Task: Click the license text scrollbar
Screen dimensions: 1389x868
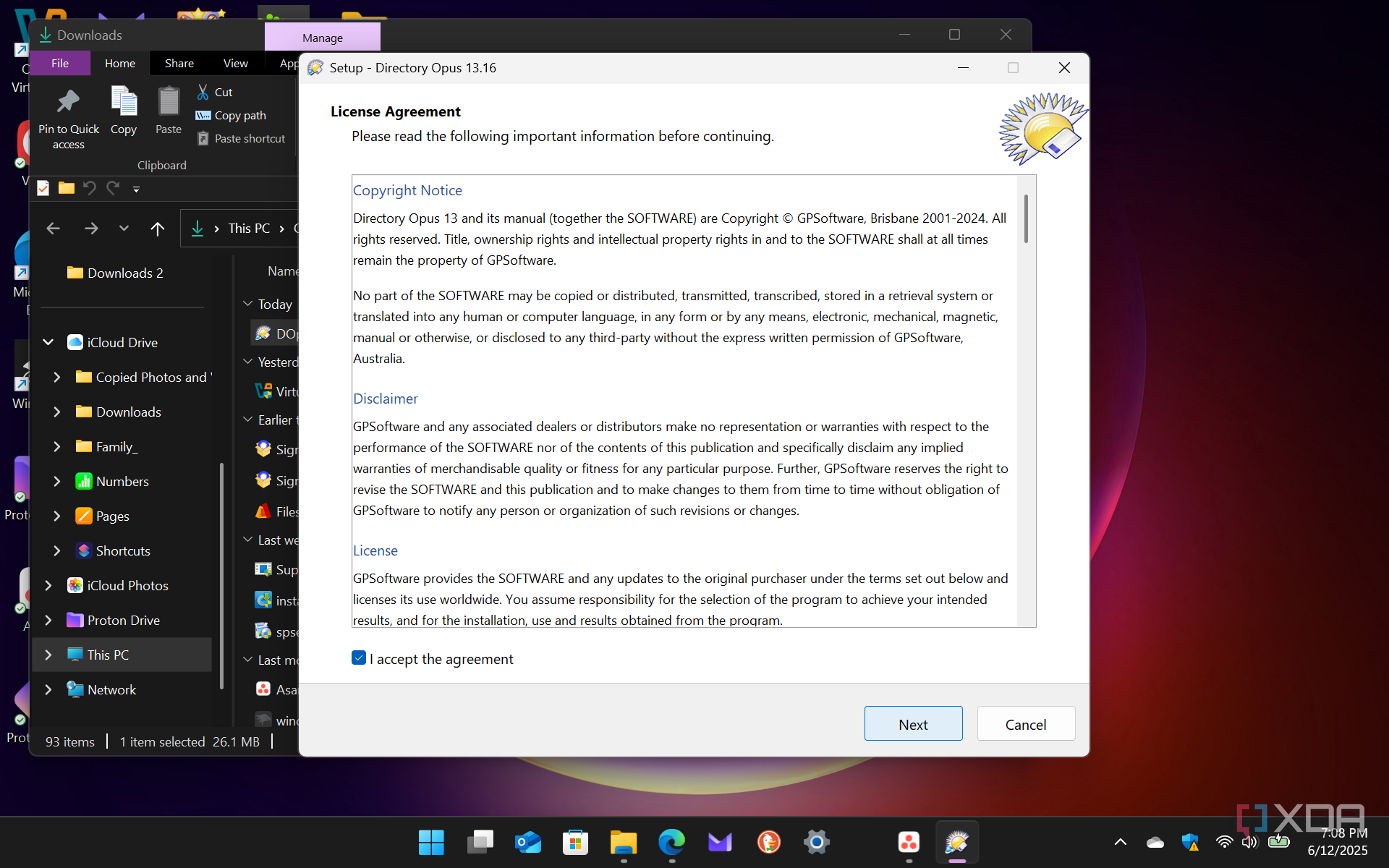Action: (x=1026, y=220)
